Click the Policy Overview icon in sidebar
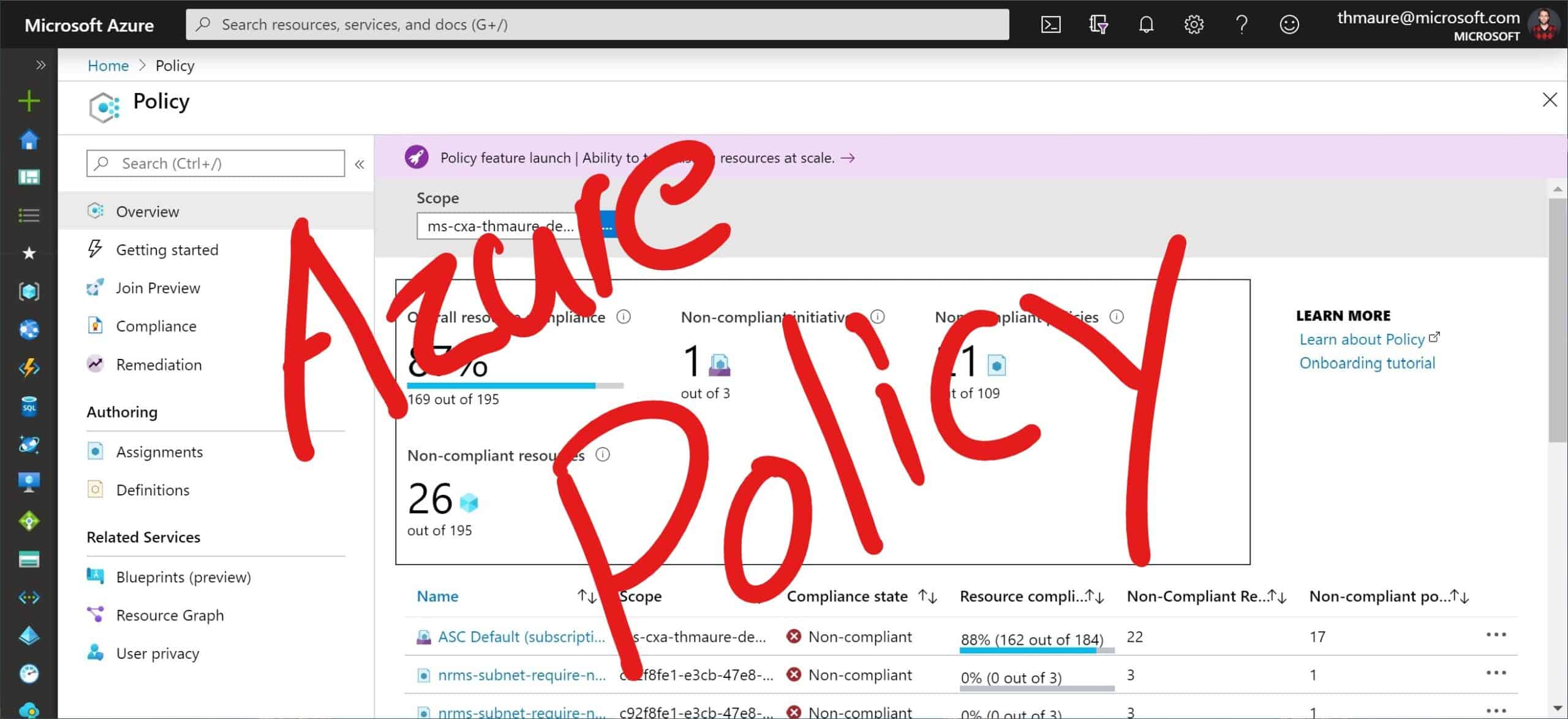The image size is (1568, 719). click(x=96, y=210)
